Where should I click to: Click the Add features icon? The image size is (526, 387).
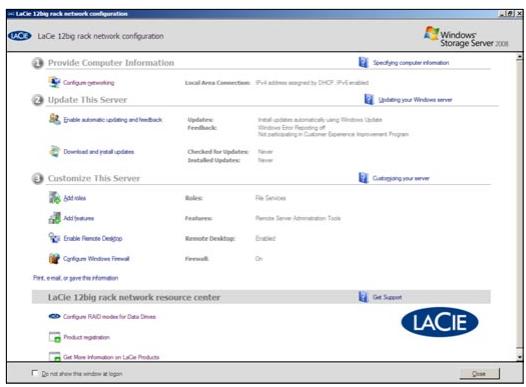[x=54, y=218]
